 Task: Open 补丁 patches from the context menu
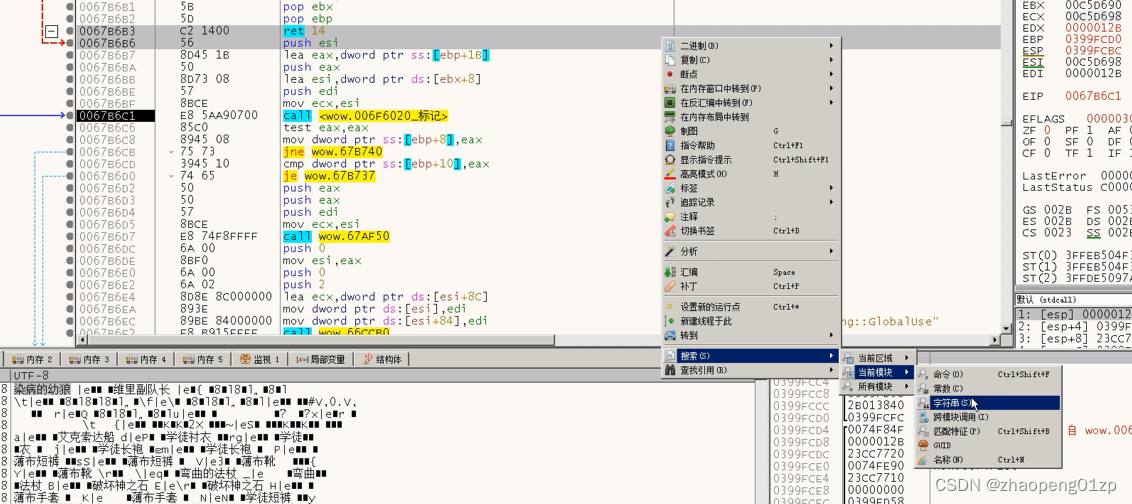pos(752,287)
